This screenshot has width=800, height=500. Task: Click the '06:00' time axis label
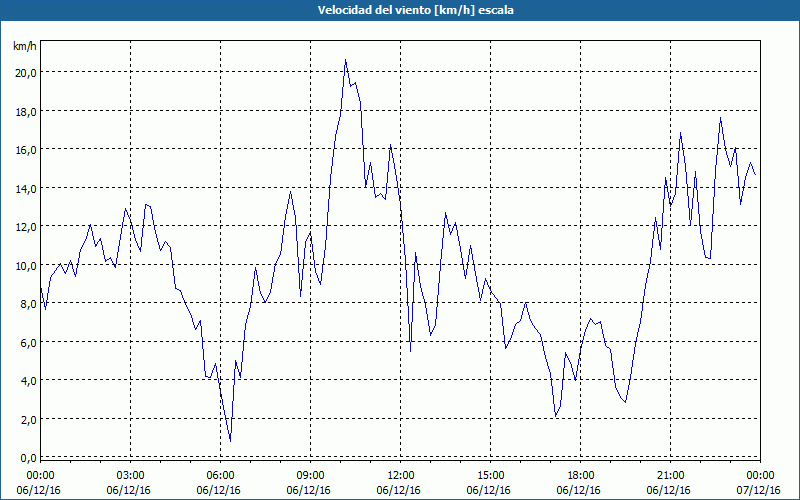tap(220, 476)
